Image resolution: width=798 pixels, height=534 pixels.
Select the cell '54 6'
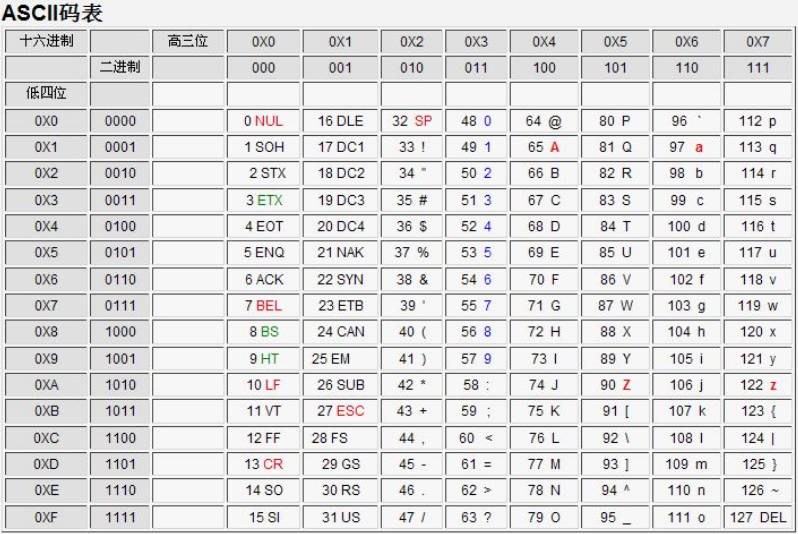click(x=476, y=279)
